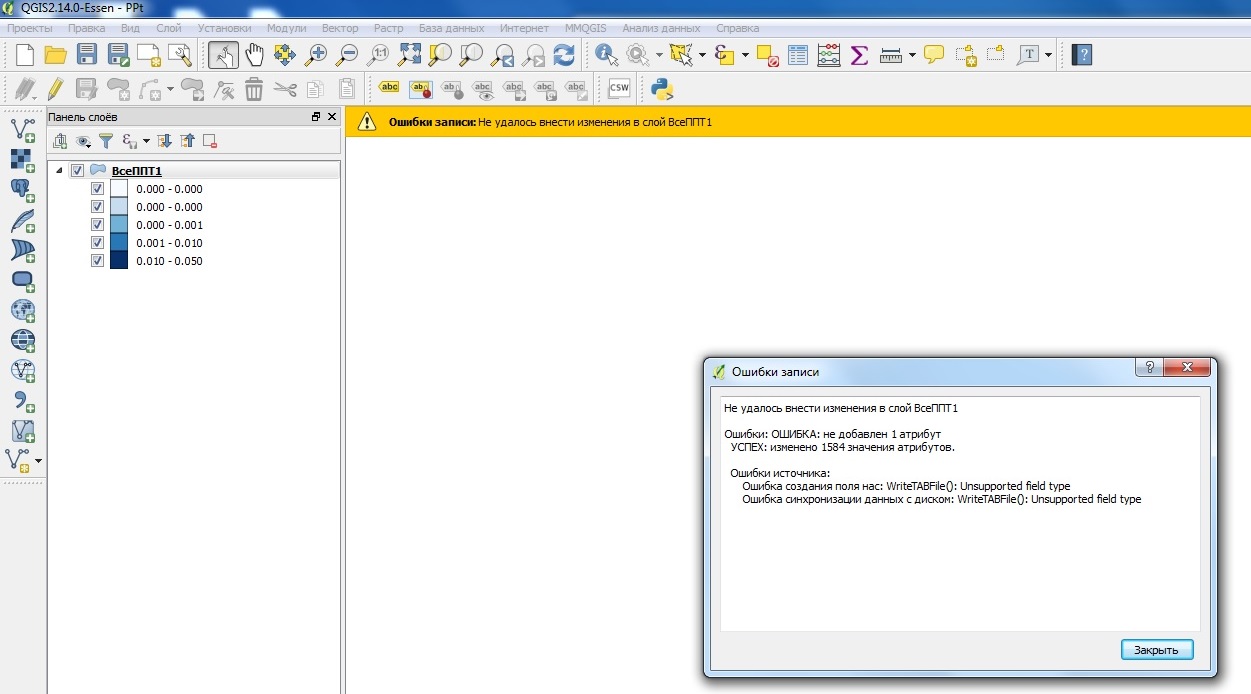1251x694 pixels.
Task: Open the composer manager wrench icon
Action: (x=180, y=54)
